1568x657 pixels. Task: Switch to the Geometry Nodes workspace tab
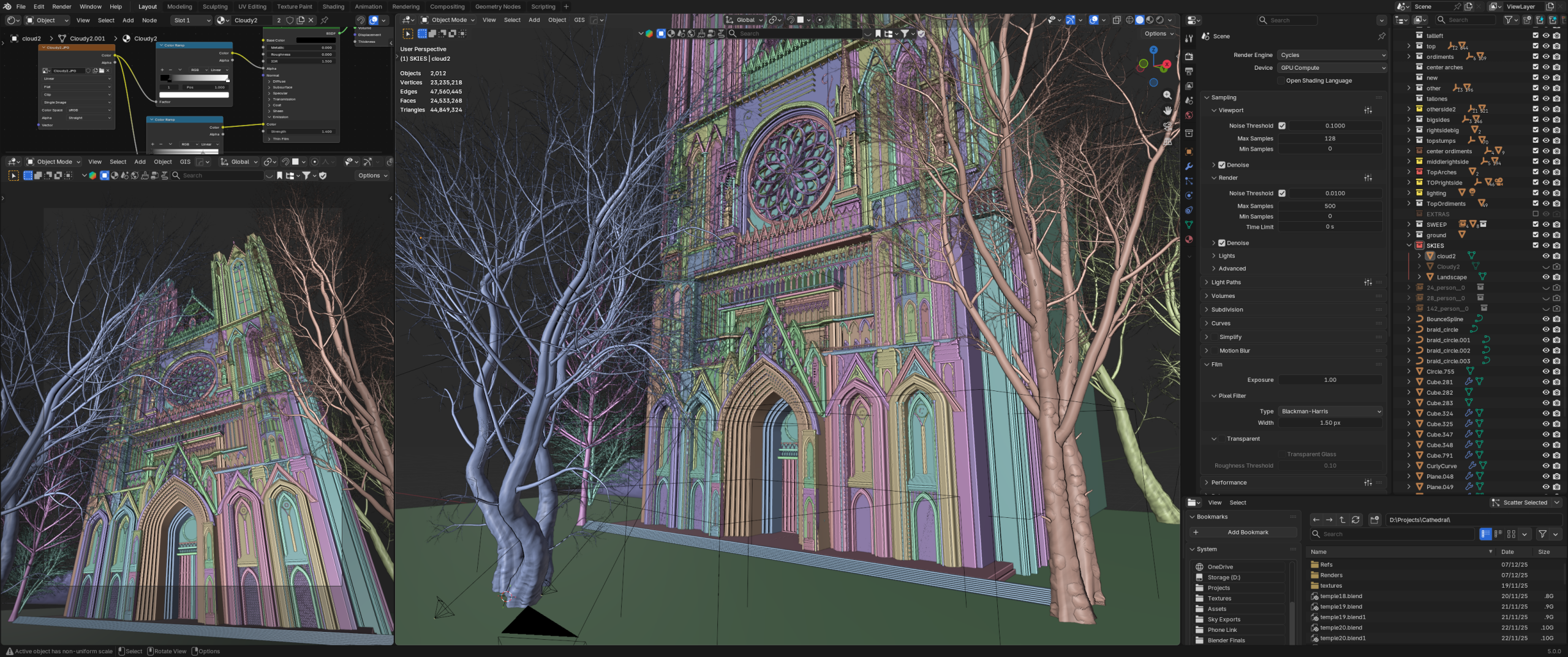(x=497, y=7)
